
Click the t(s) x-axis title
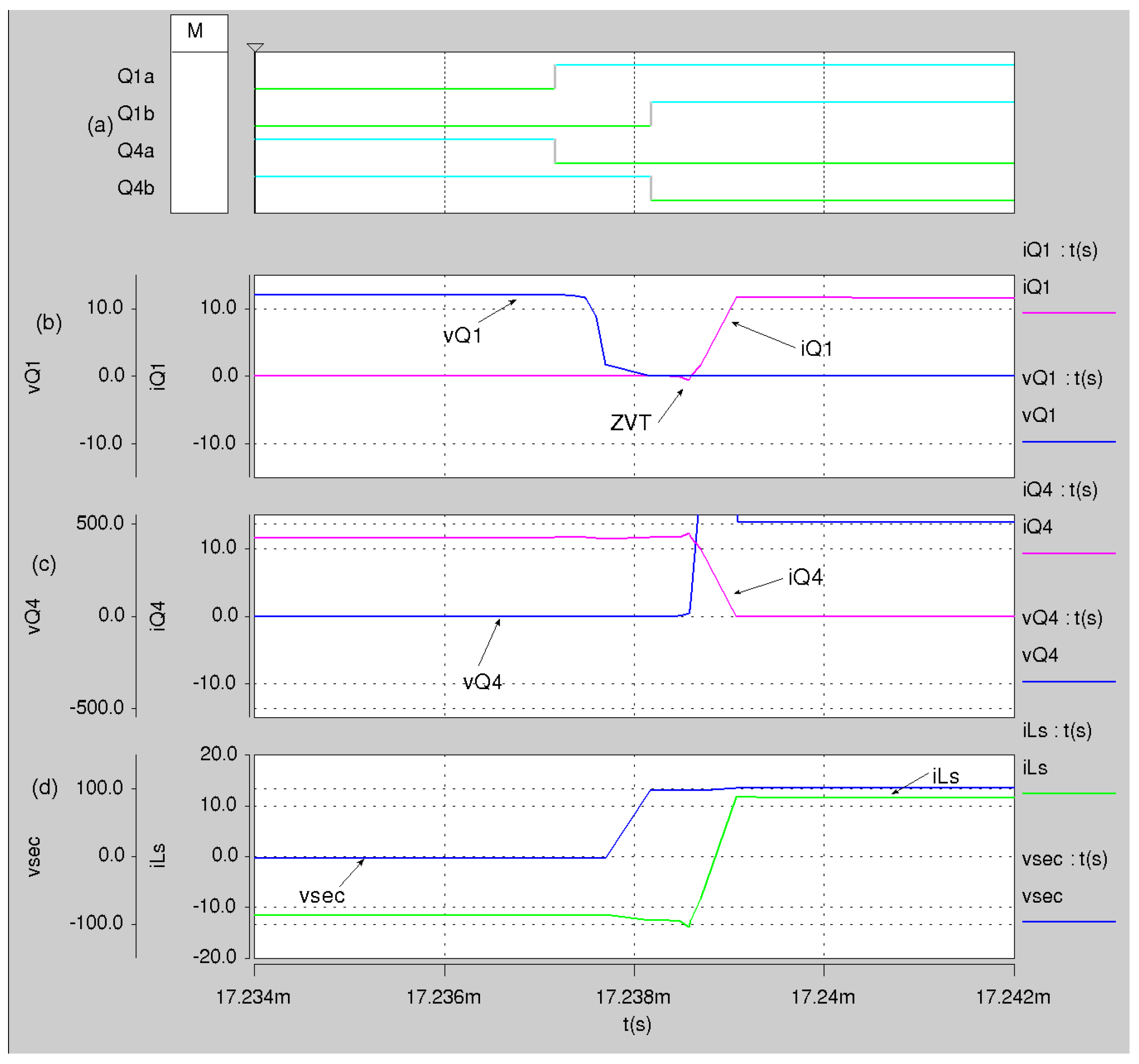pos(637,1025)
